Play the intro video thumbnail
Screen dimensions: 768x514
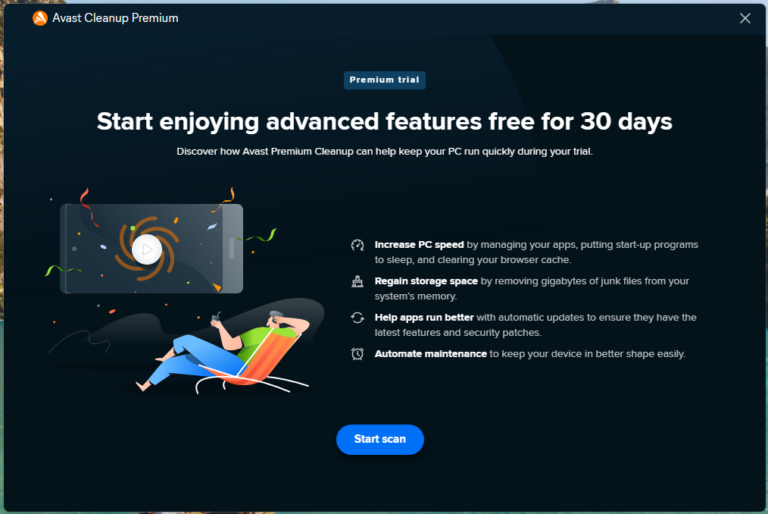tap(146, 249)
